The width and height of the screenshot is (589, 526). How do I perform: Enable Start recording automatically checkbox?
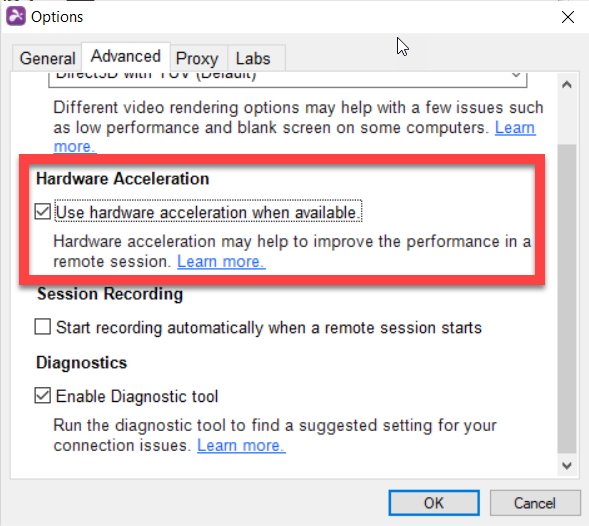click(x=42, y=326)
